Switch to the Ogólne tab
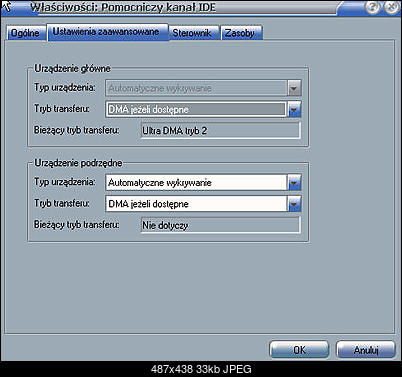The image size is (402, 377). tap(26, 33)
